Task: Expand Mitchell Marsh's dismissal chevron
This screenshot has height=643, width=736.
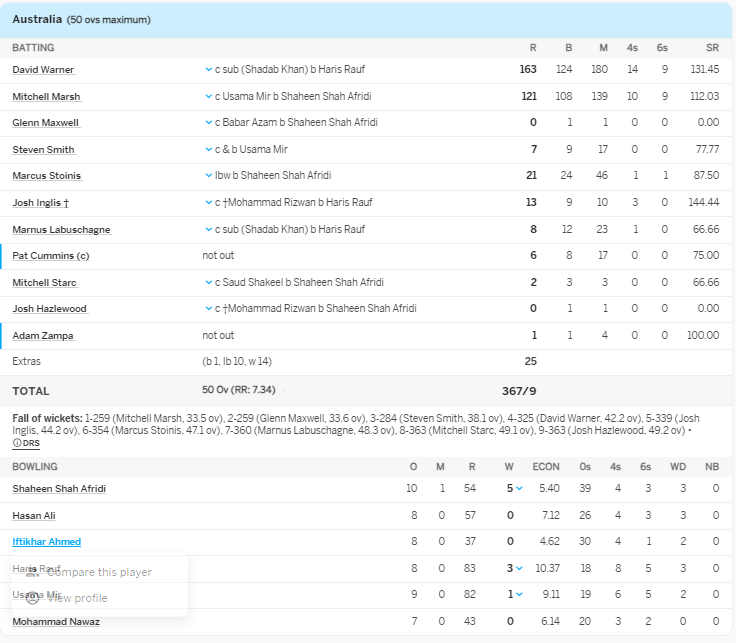Action: (208, 96)
